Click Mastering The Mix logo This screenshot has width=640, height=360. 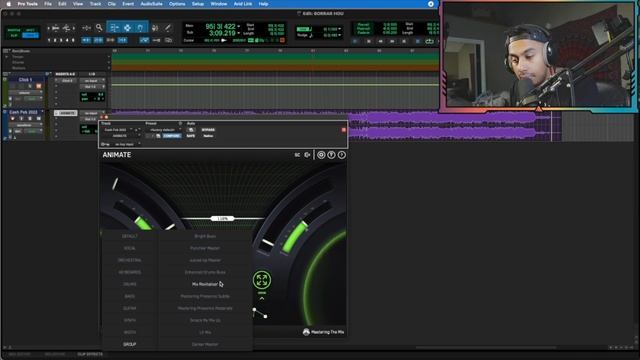point(323,332)
